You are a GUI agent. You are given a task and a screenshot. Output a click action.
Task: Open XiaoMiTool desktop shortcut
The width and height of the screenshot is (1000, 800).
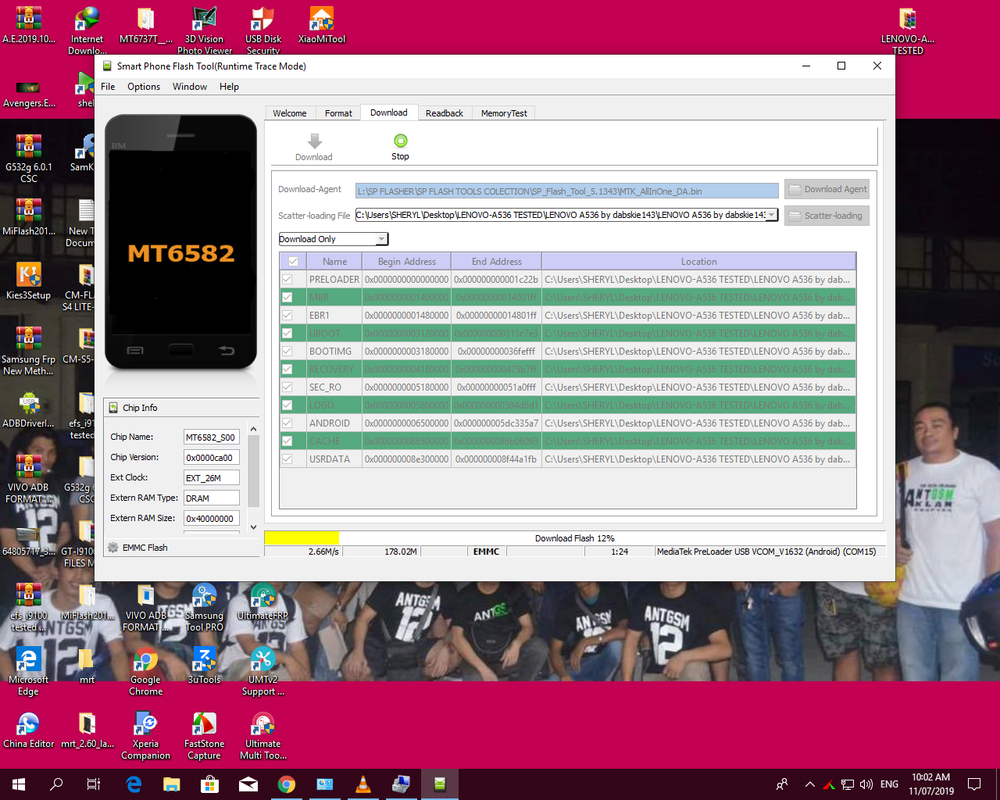321,25
